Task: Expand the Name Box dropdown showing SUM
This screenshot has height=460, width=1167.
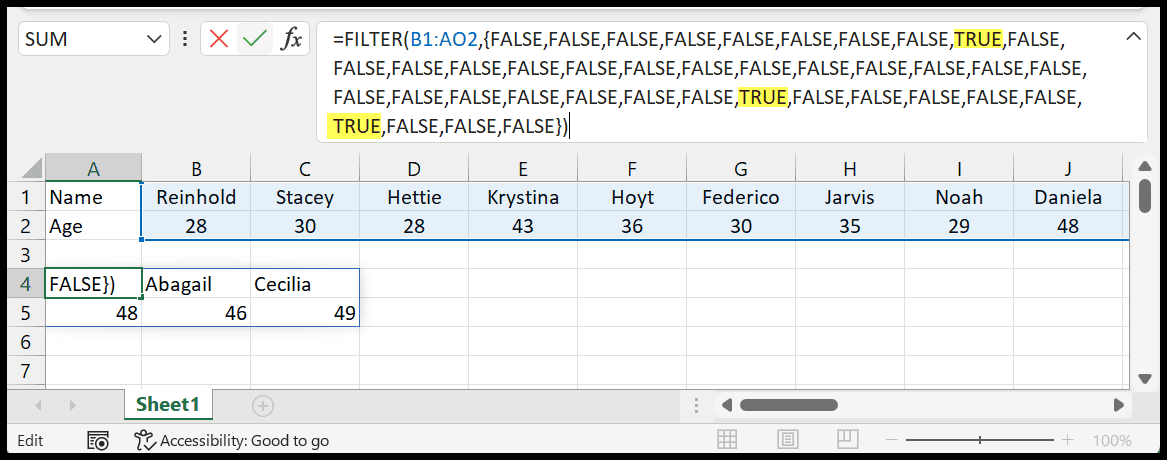Action: click(x=154, y=39)
